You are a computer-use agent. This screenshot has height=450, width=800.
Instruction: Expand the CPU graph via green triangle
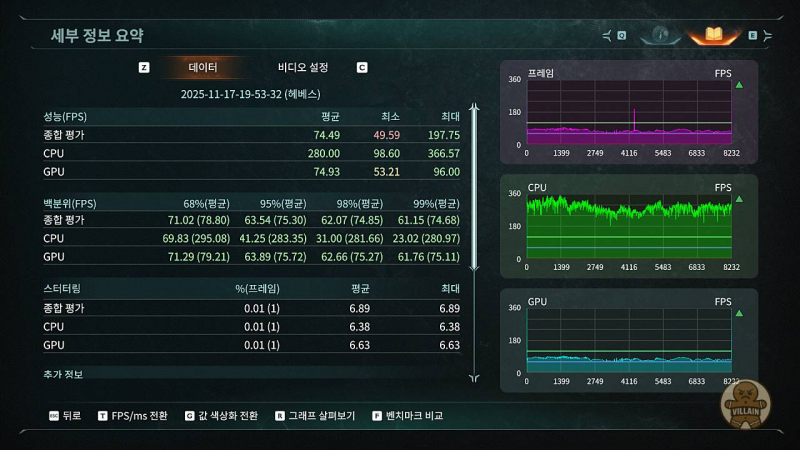click(x=739, y=200)
